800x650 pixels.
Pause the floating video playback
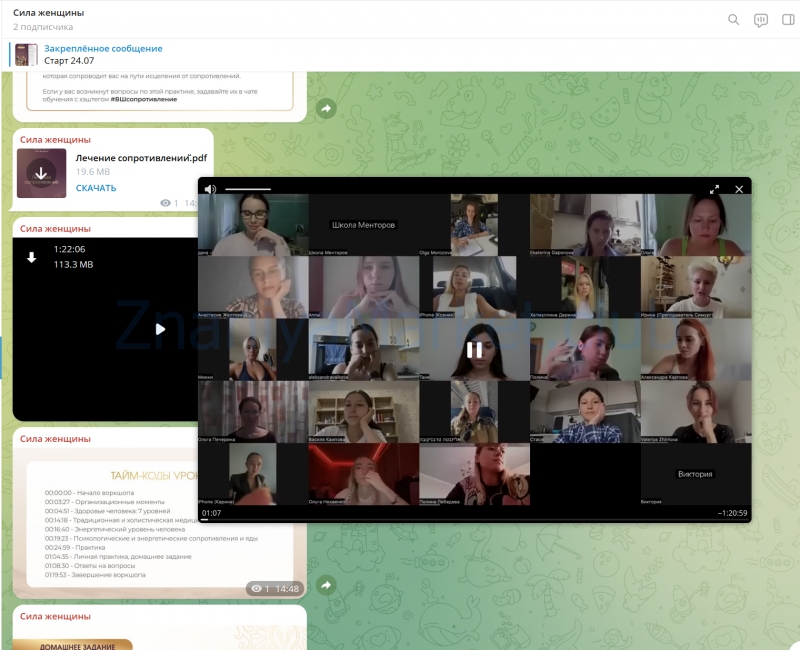point(474,350)
